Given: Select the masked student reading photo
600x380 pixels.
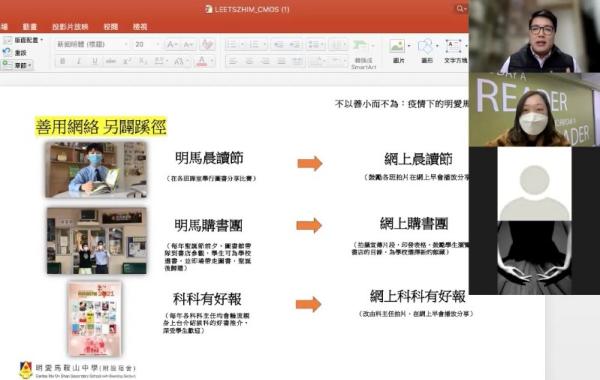Looking at the screenshot, I should (96, 170).
